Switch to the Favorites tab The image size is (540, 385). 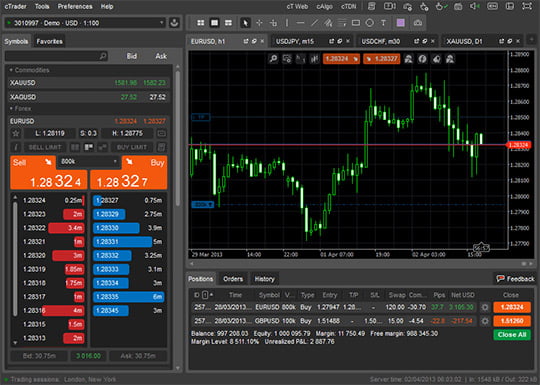pos(50,41)
